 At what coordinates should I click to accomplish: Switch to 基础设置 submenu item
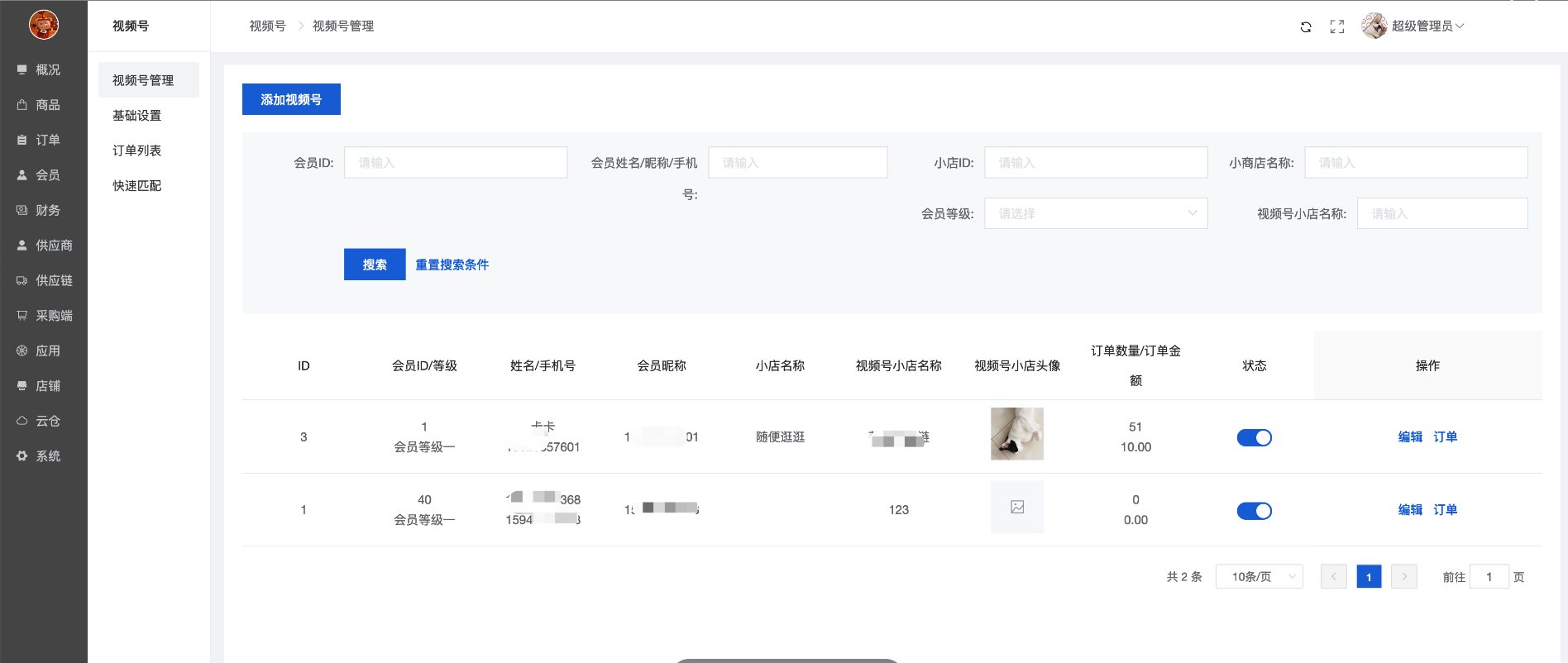pos(137,116)
